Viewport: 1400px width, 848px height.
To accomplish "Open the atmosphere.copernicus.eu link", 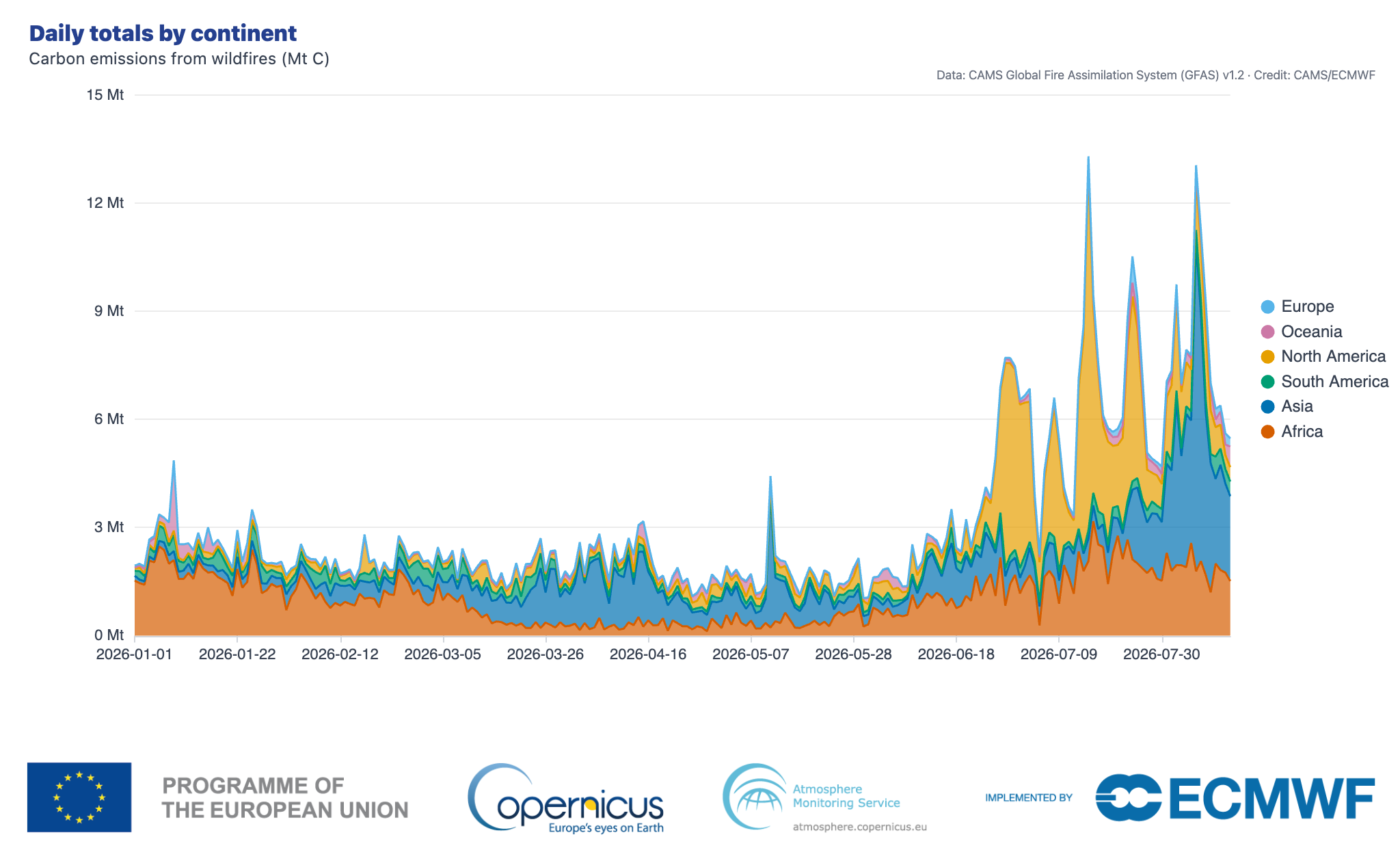I will click(859, 827).
